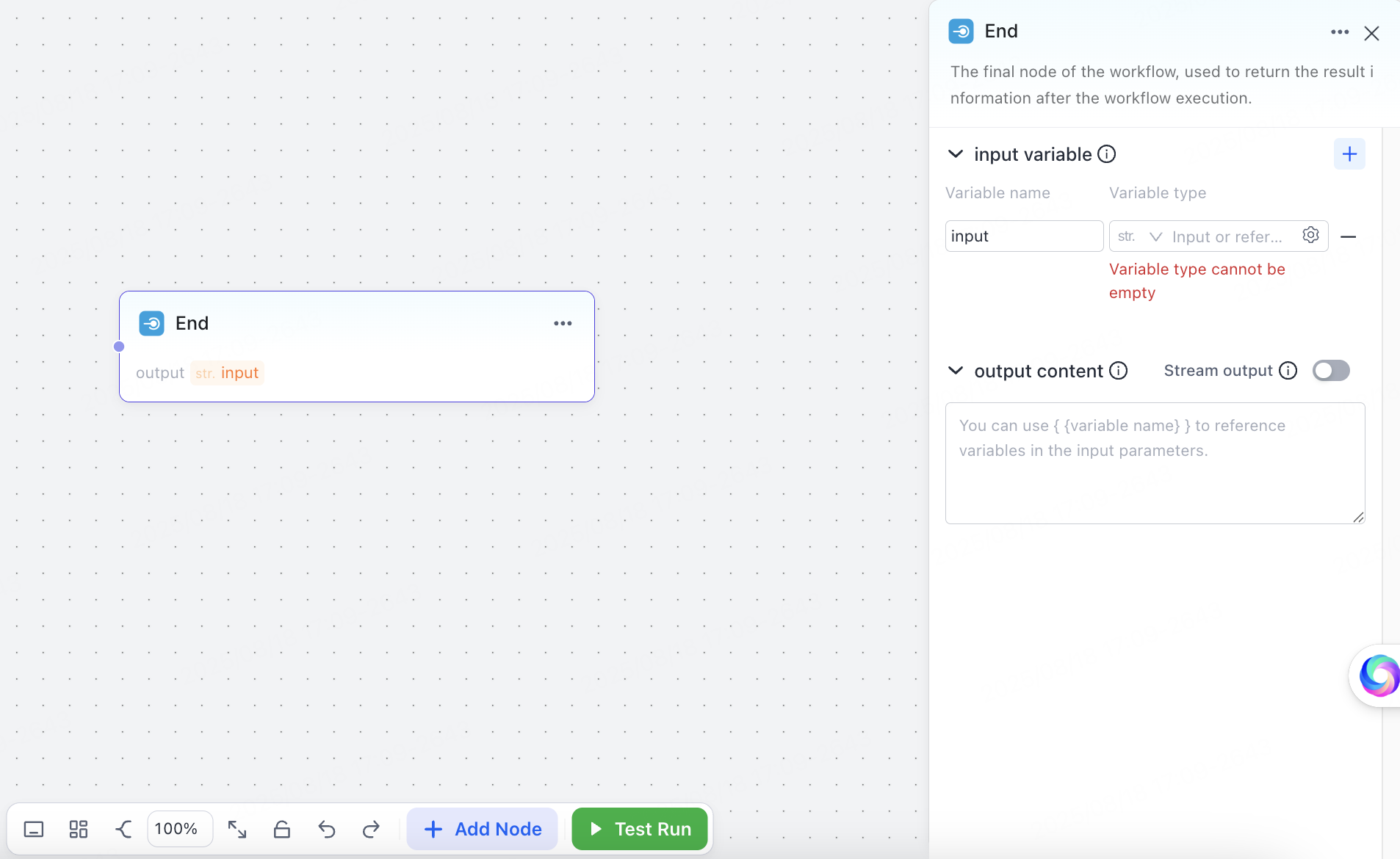Click info icon next to input variable

[1106, 154]
